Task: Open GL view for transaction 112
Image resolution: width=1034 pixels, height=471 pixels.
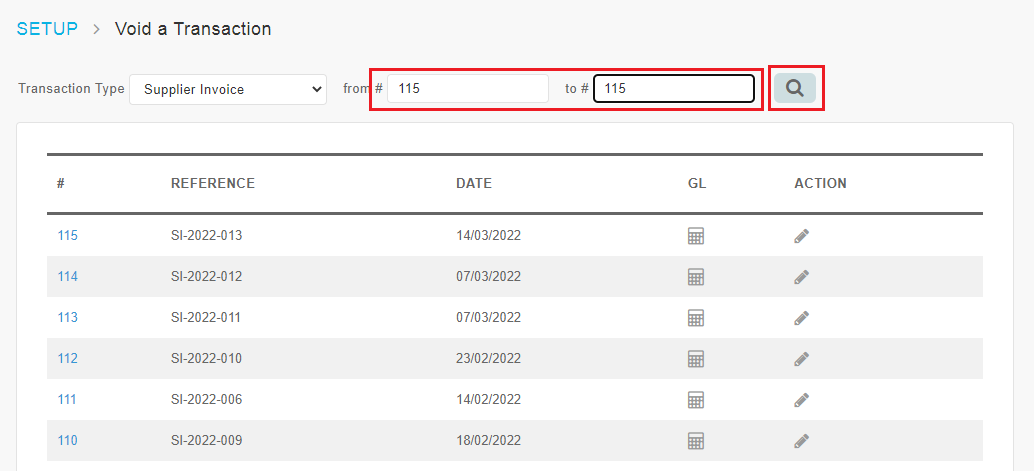Action: click(696, 358)
